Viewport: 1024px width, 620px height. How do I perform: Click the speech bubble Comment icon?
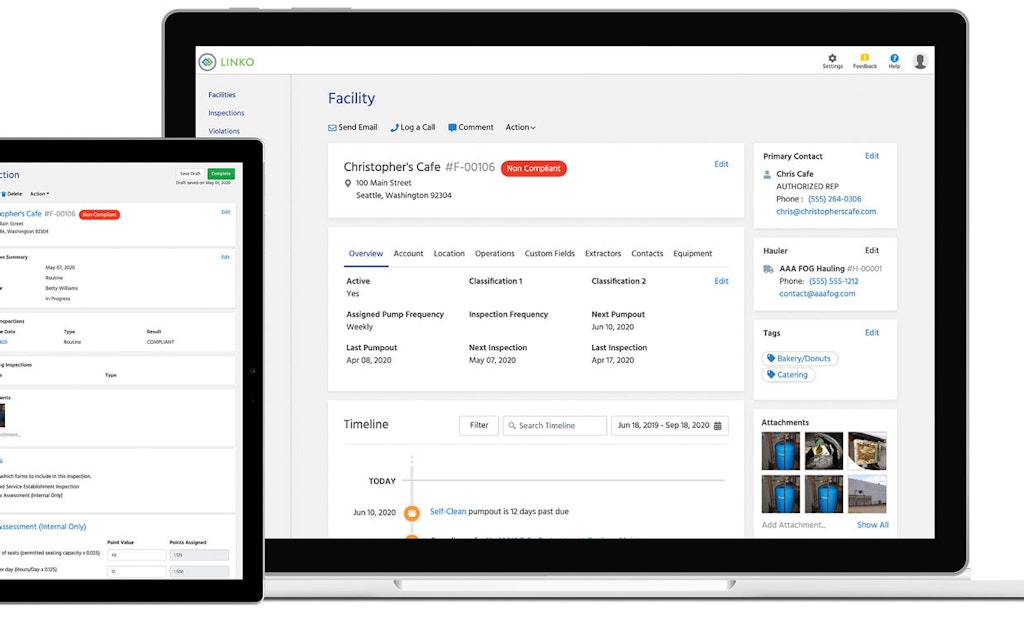(452, 128)
